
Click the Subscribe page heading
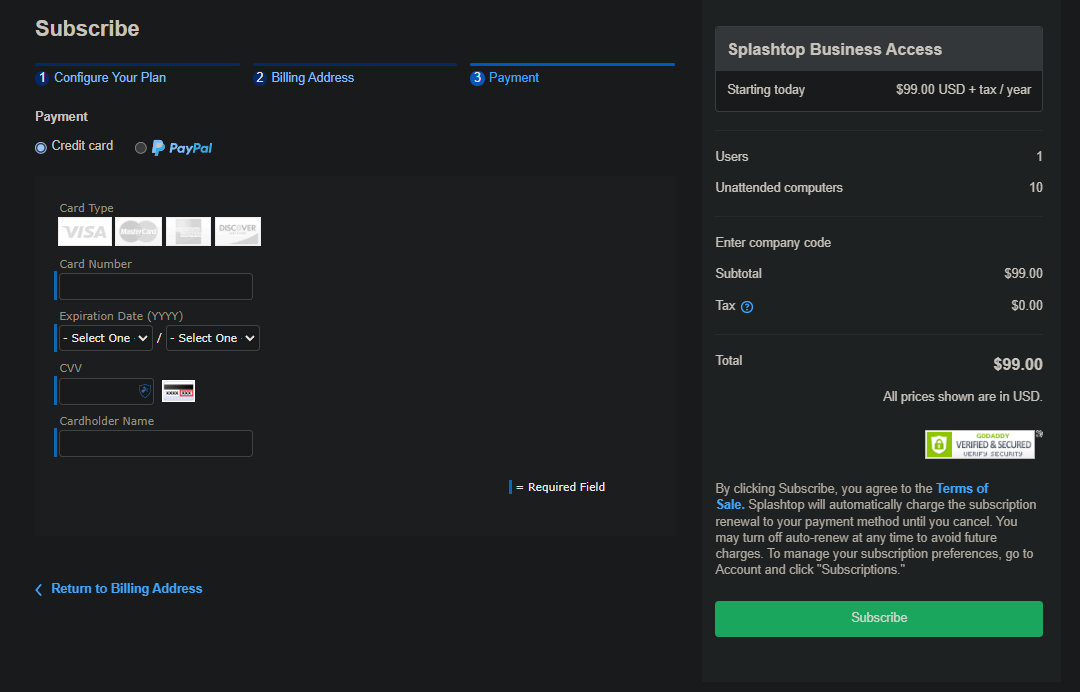(87, 28)
